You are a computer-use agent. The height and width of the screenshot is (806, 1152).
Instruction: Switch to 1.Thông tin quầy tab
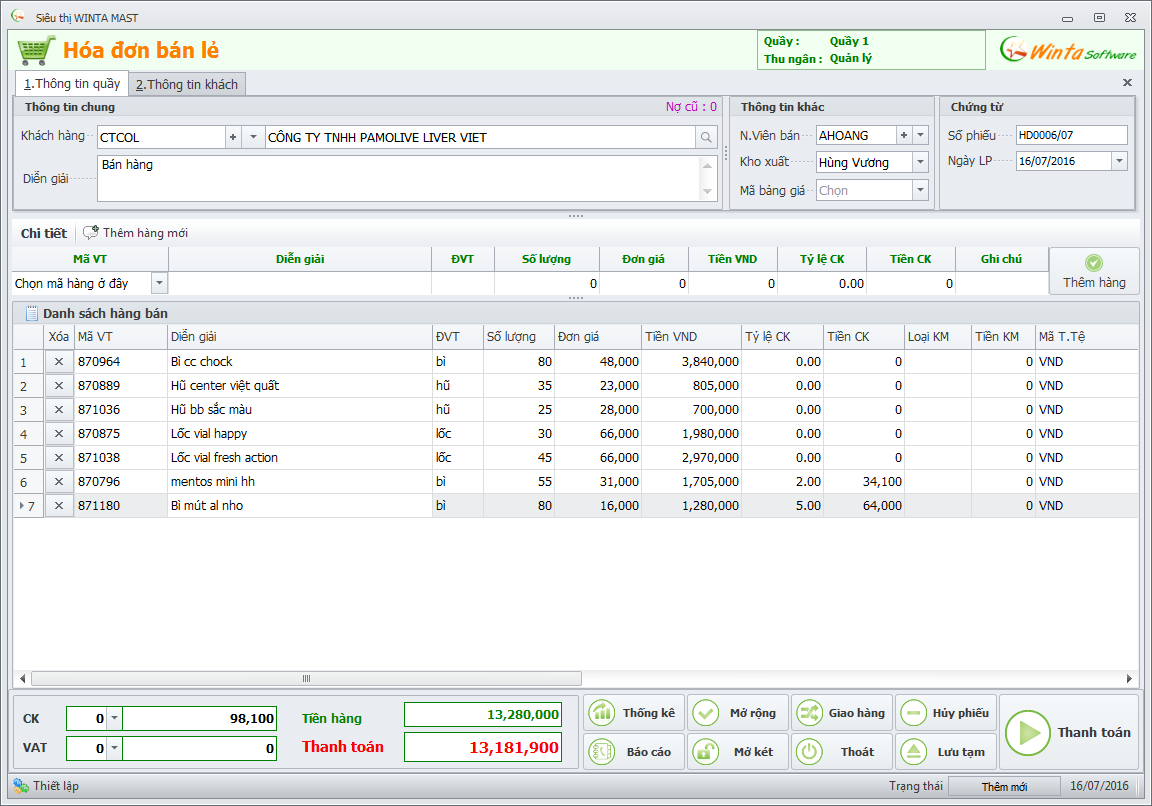point(72,84)
